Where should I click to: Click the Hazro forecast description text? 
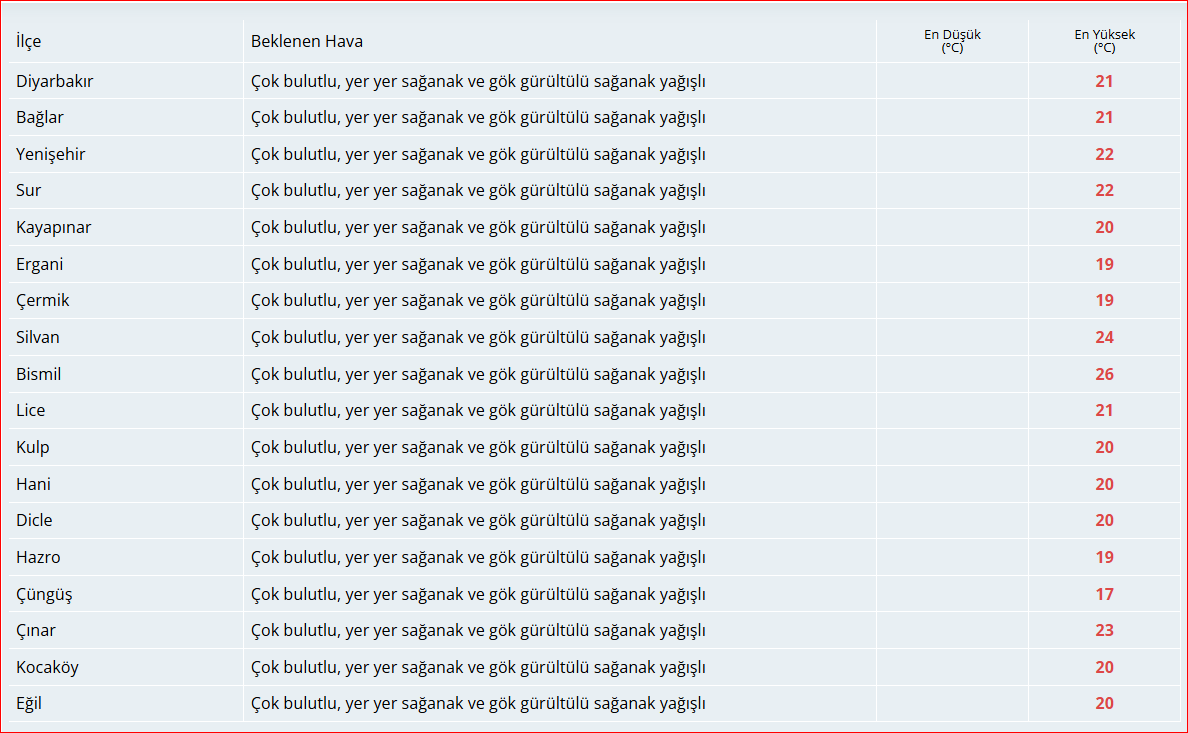click(x=478, y=557)
